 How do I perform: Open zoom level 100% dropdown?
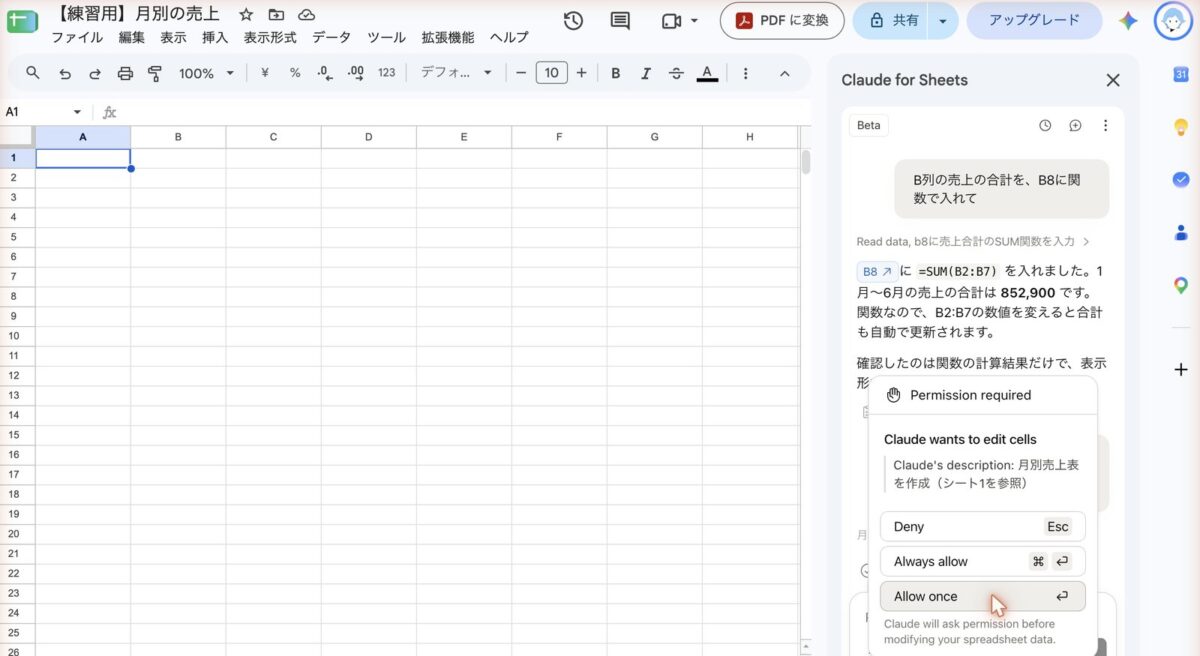click(x=206, y=73)
